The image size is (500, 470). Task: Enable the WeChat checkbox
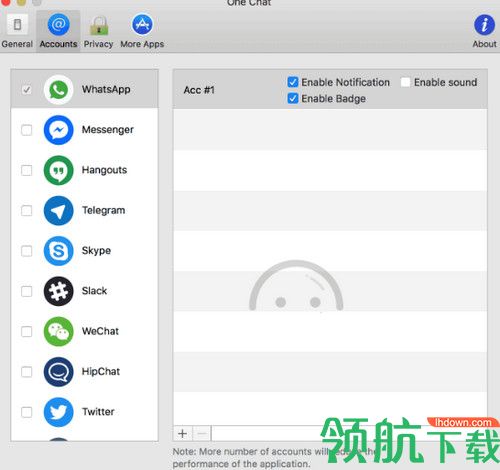[27, 332]
